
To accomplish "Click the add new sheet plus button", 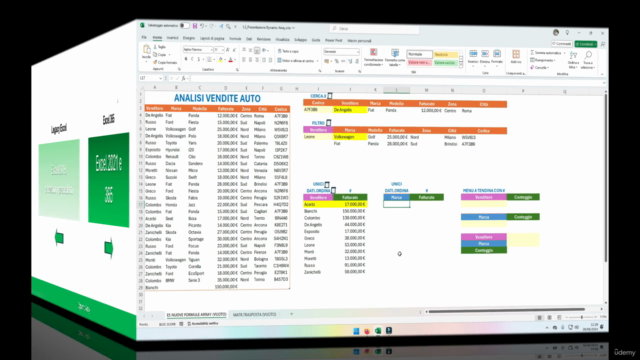I will (291, 314).
